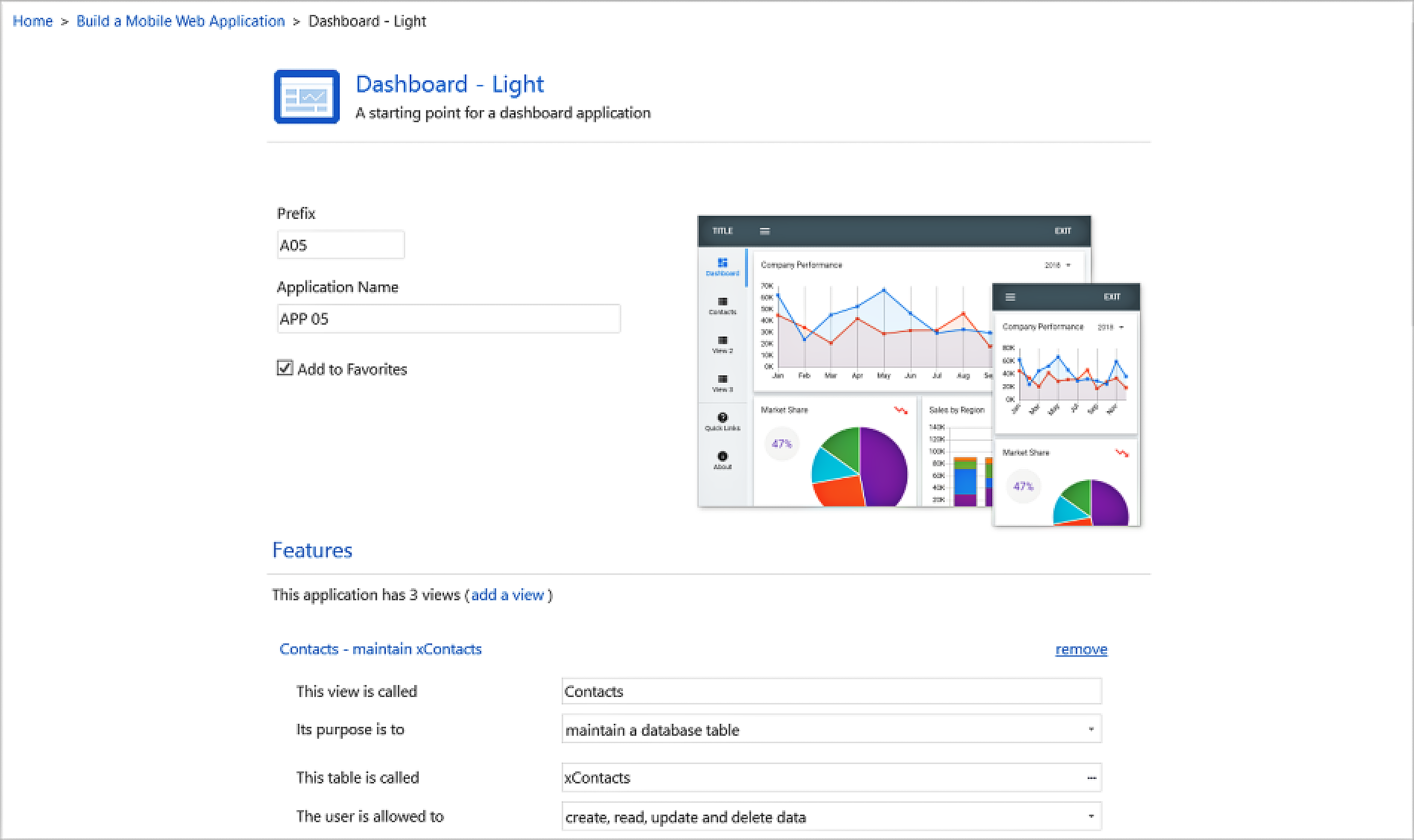Image resolution: width=1414 pixels, height=840 pixels.
Task: Click the Dashboard - Light template icon
Action: tap(307, 97)
